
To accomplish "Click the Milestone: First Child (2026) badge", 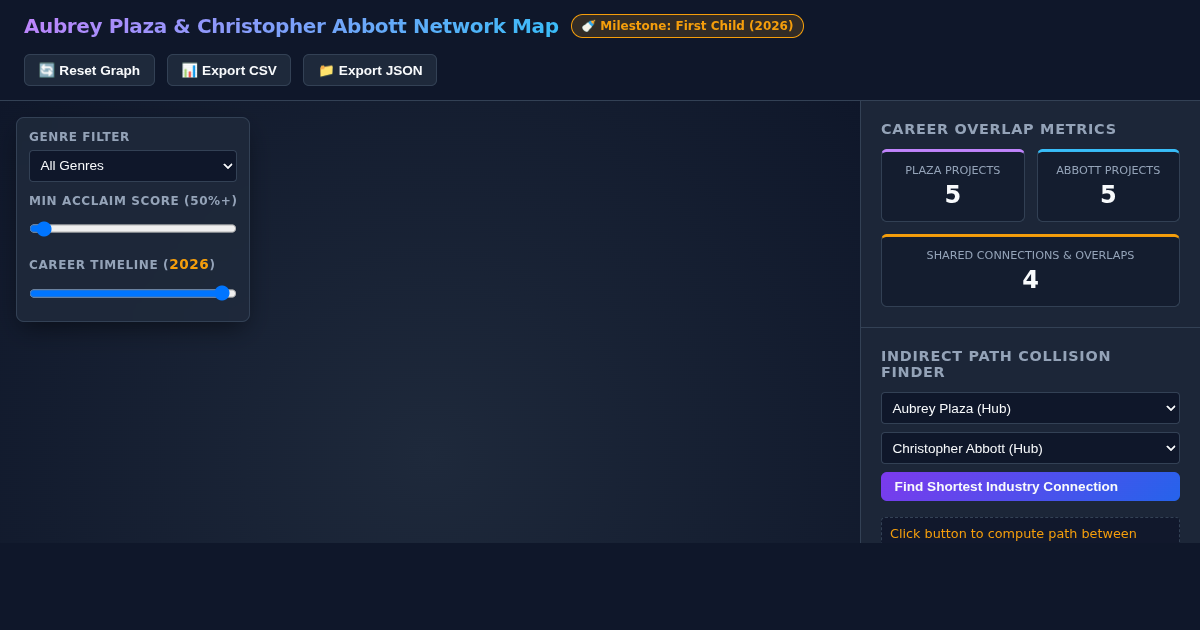I will tap(687, 26).
